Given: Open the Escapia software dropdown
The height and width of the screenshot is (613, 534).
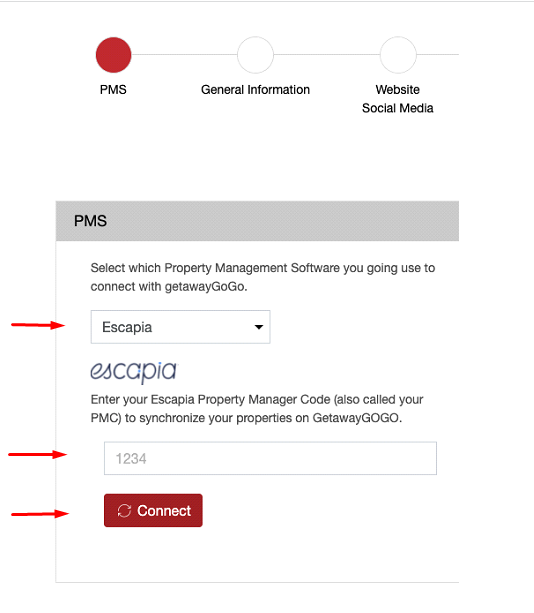Looking at the screenshot, I should tap(181, 327).
